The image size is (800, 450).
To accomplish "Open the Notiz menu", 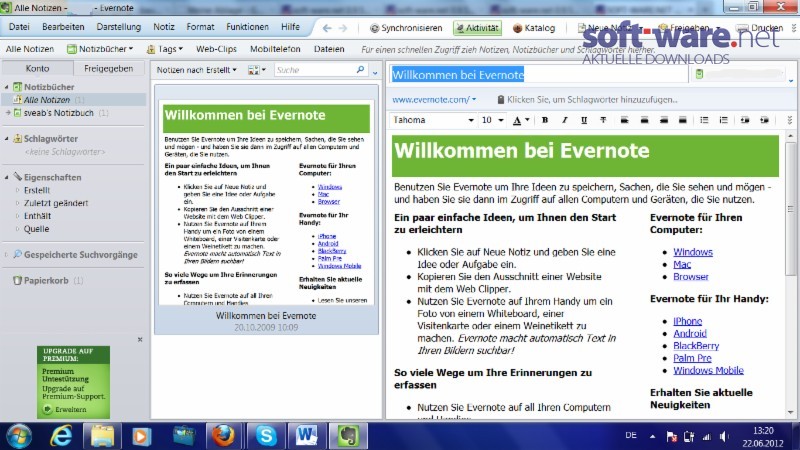I will click(164, 27).
